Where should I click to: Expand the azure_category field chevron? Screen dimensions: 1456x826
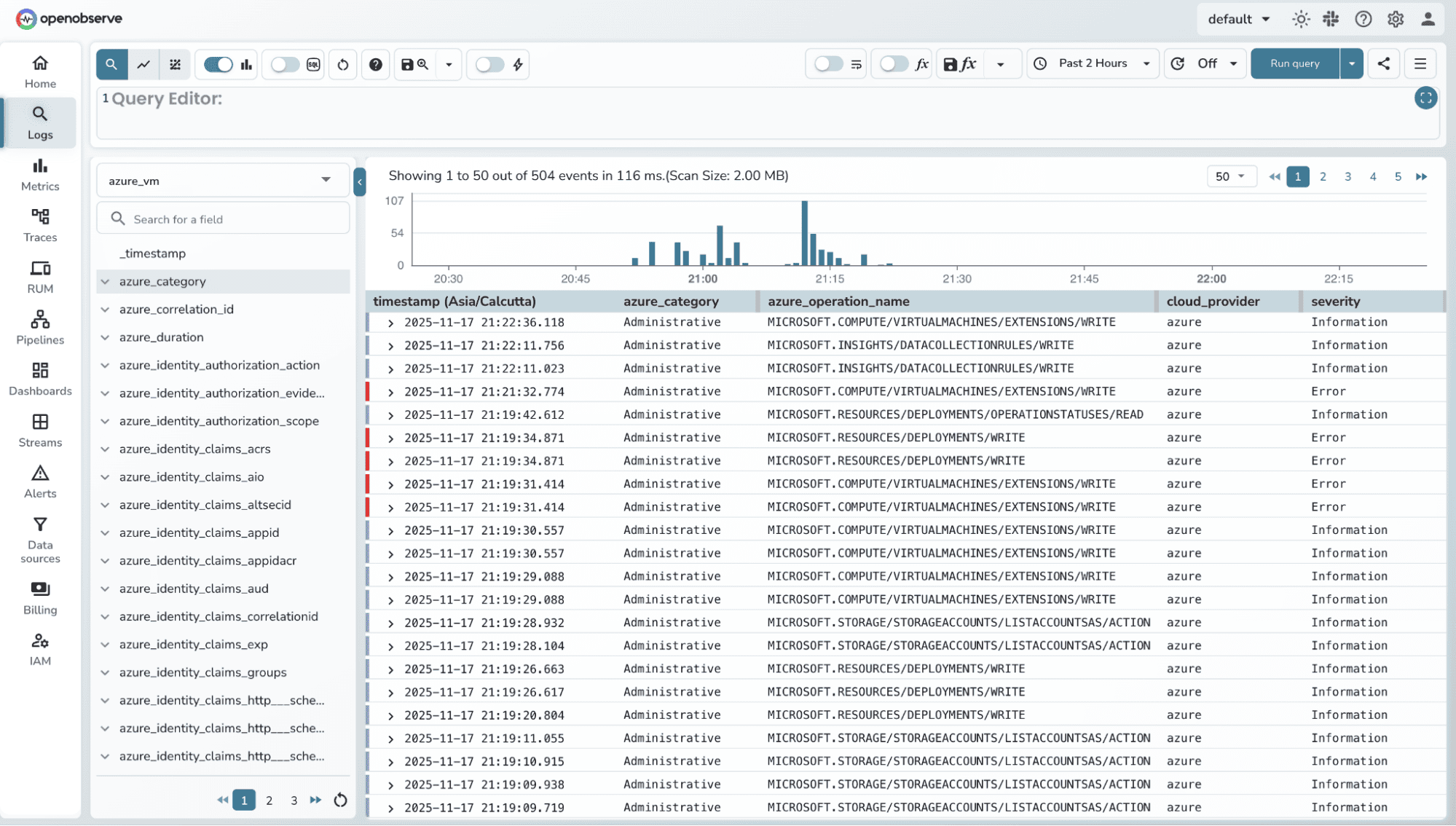pyautogui.click(x=105, y=281)
